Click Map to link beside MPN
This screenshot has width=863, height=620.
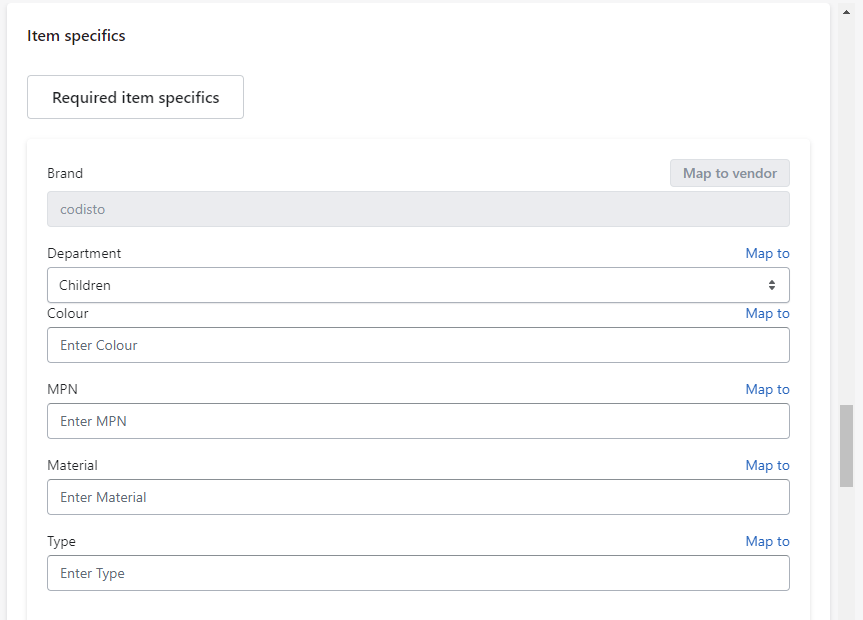(767, 389)
